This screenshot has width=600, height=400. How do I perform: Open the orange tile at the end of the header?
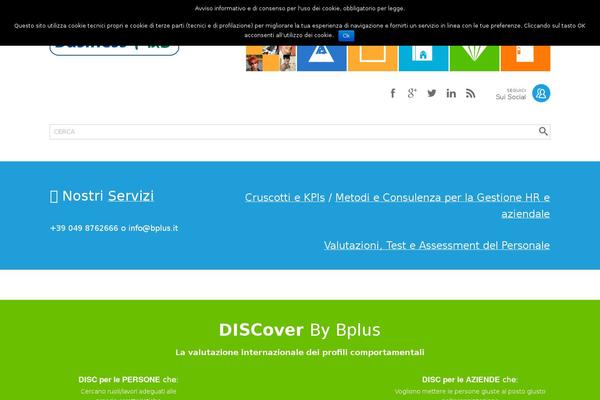(525, 58)
